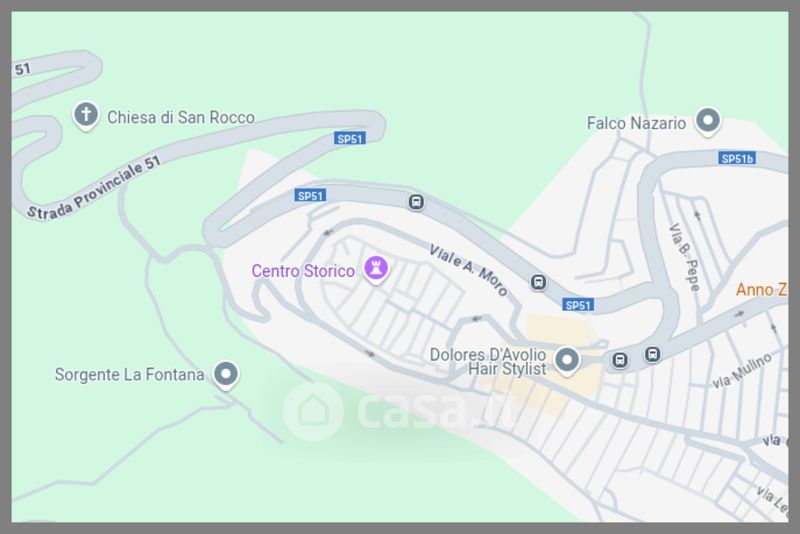The image size is (800, 534).
Task: Click the right bus stop below Via B. Pepe
Action: [653, 354]
